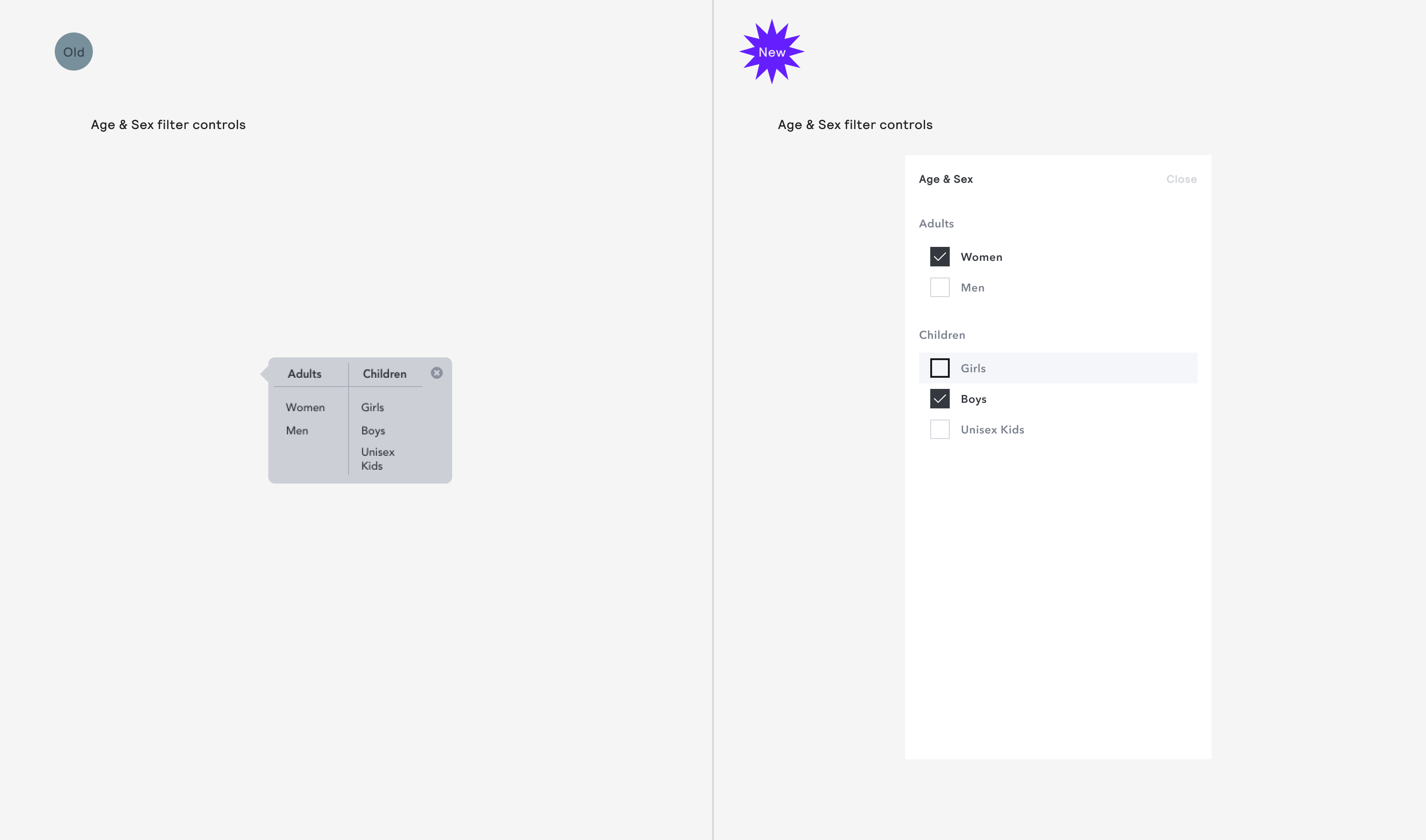Screen dimensions: 1426x840
Task: Choose Men in the old popover
Action: pos(297,430)
